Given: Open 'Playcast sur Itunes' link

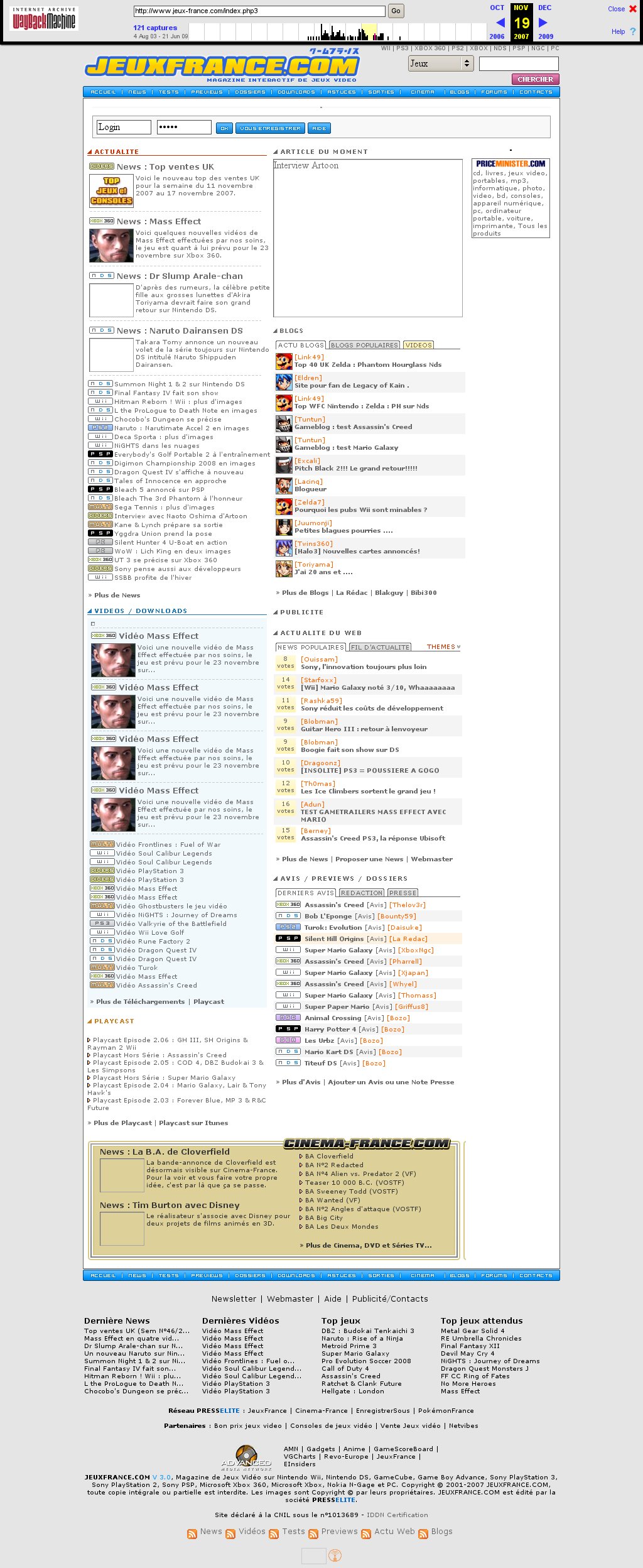Looking at the screenshot, I should (193, 1123).
